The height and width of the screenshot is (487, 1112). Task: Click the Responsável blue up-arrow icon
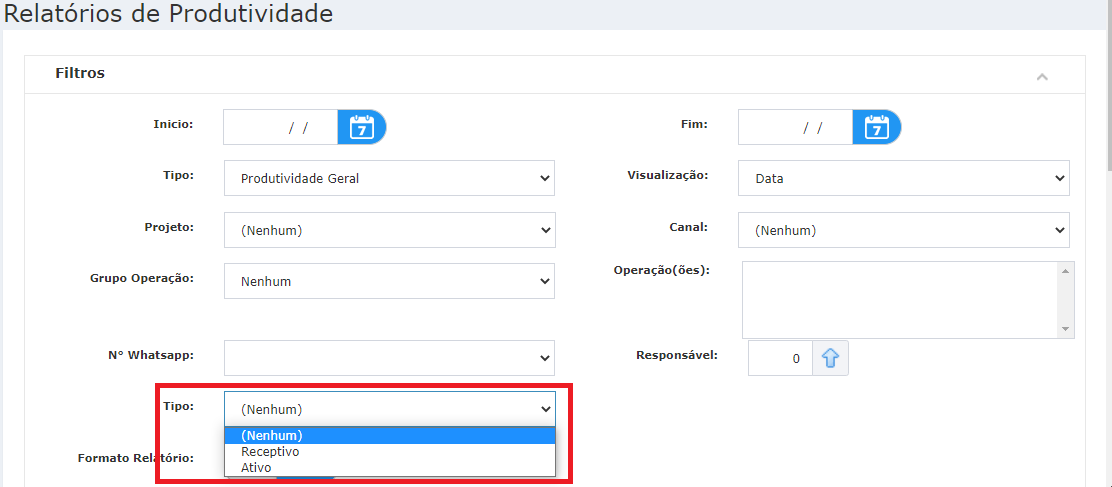point(830,359)
